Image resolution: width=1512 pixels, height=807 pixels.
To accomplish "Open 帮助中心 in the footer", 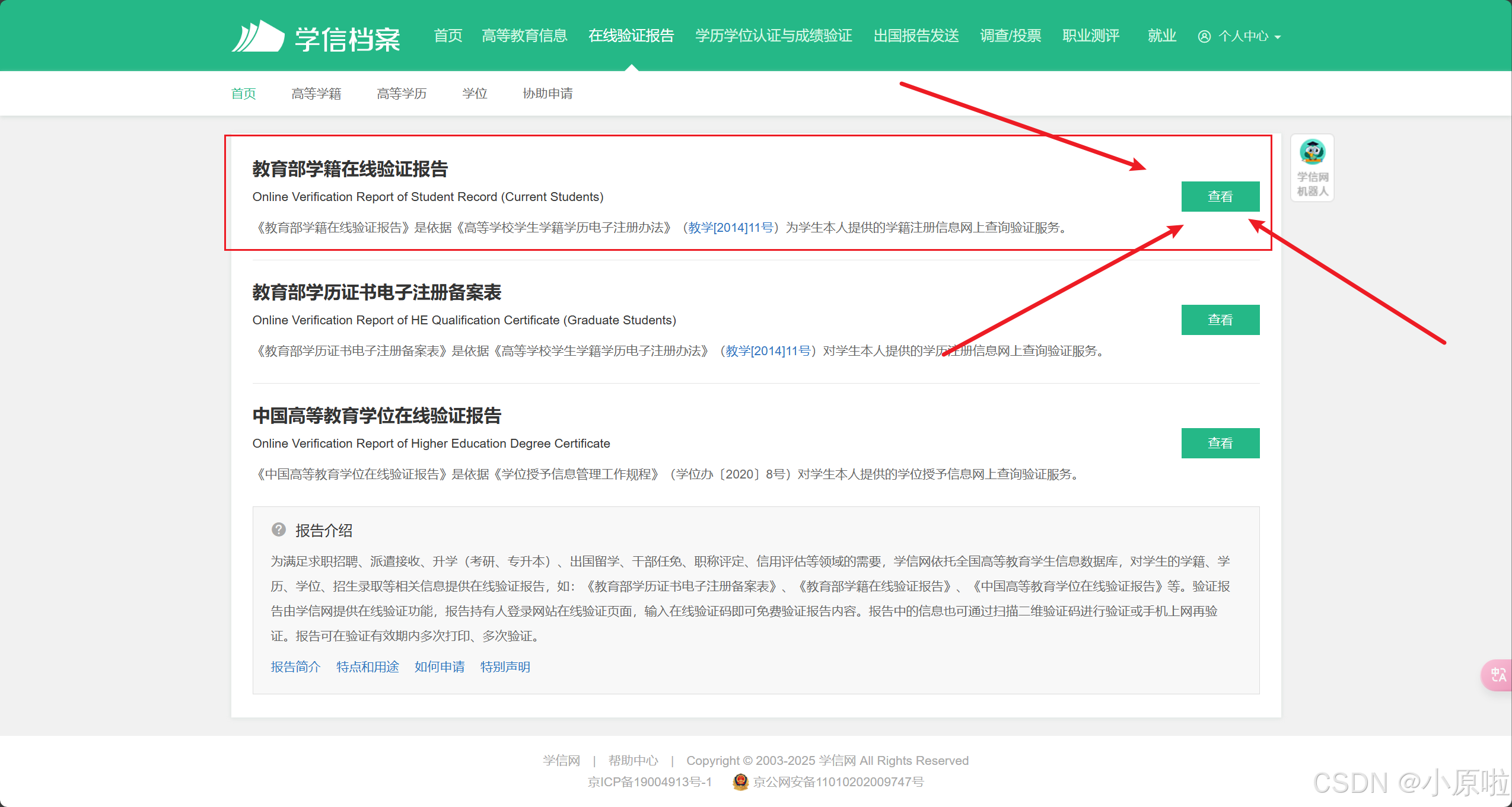I will coord(633,760).
